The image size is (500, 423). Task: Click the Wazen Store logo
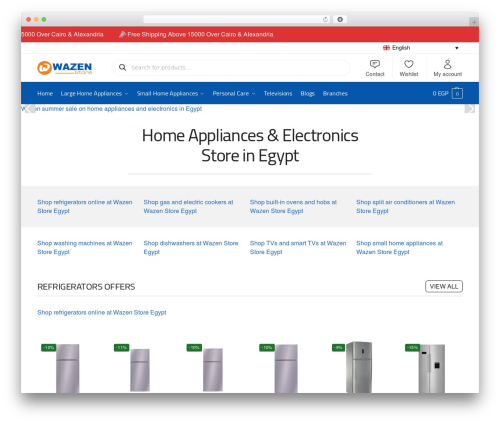(x=64, y=68)
